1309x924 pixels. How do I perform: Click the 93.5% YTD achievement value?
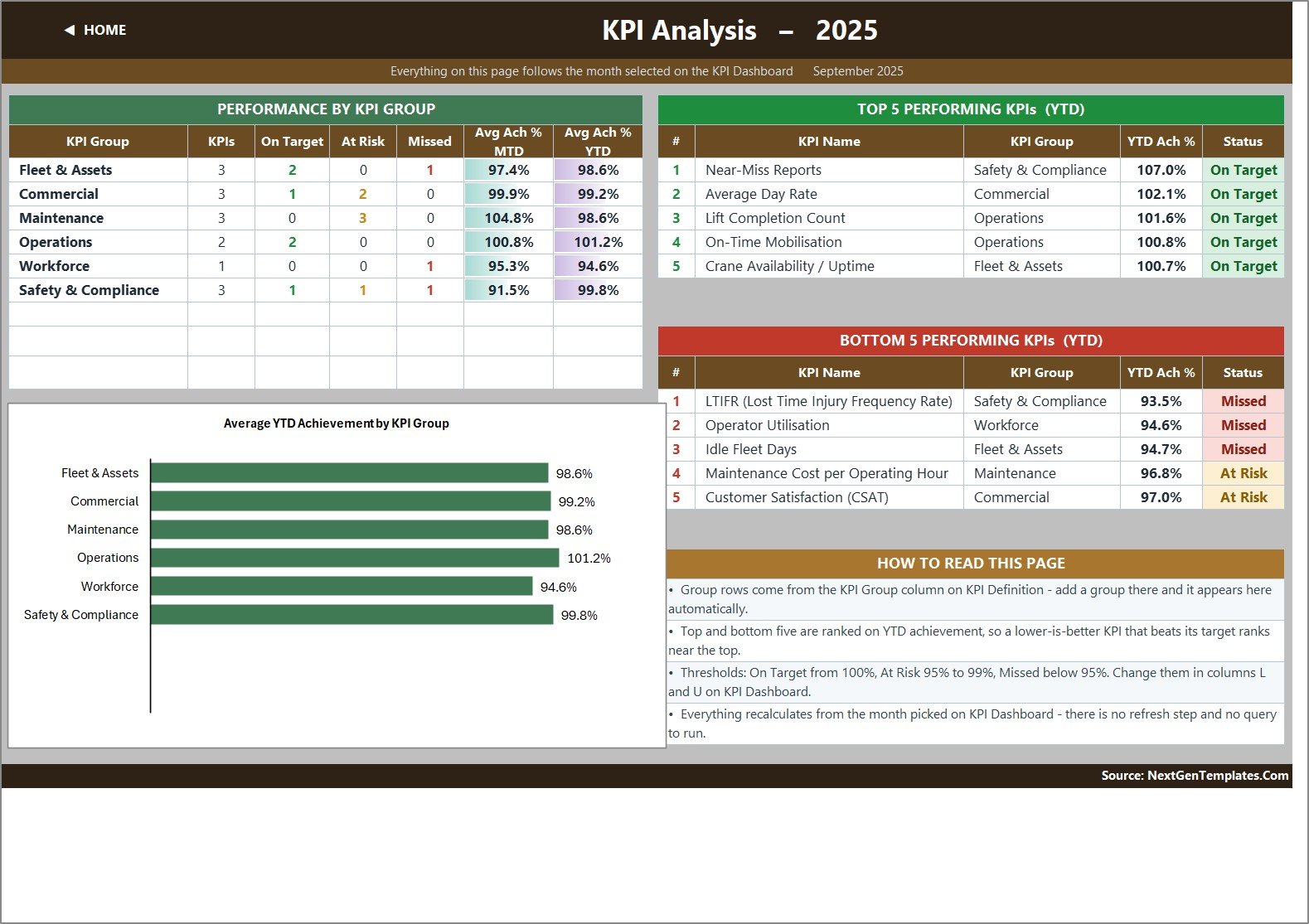click(1161, 401)
